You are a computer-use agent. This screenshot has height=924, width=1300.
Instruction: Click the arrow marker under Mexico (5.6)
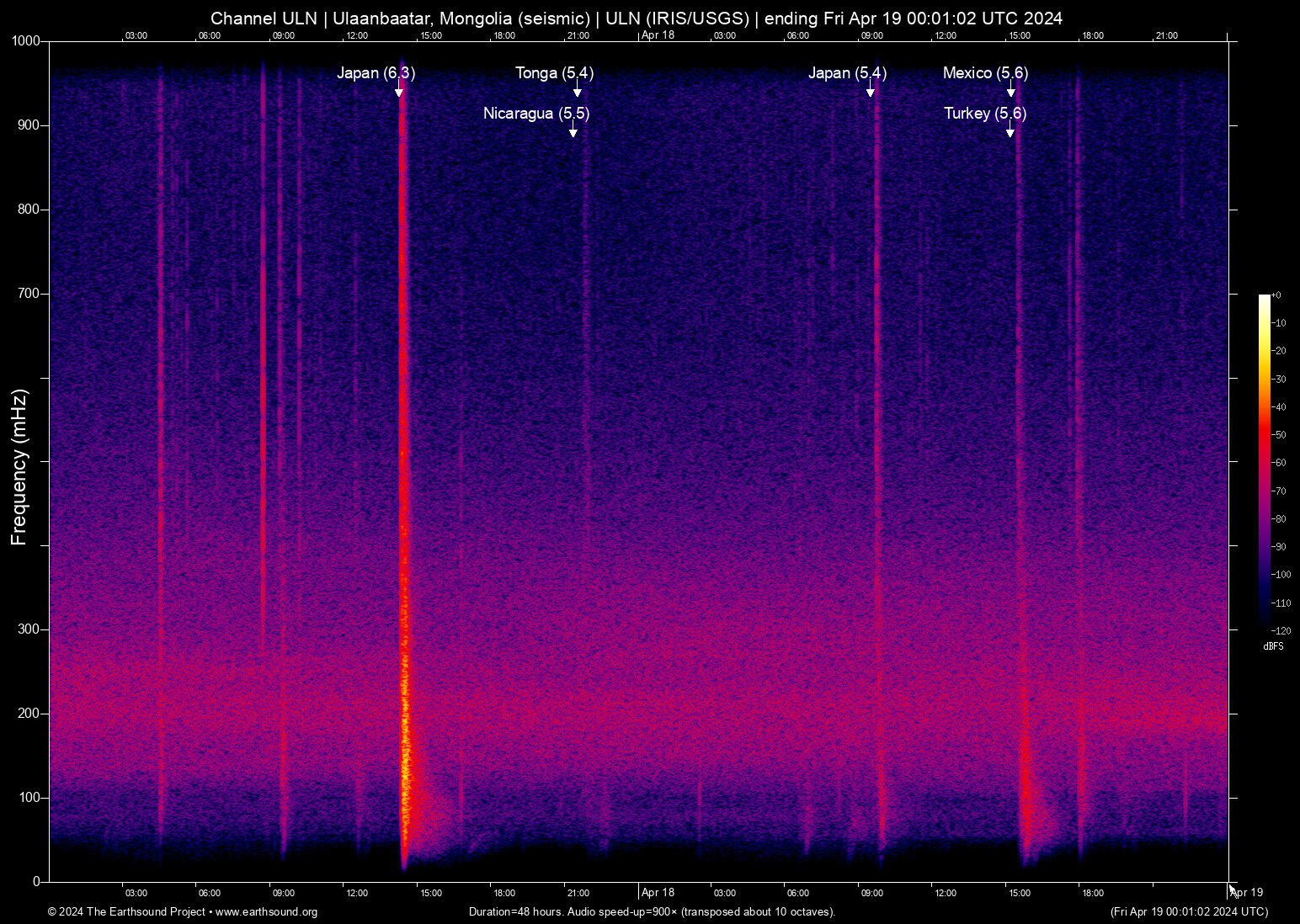pos(1011,90)
